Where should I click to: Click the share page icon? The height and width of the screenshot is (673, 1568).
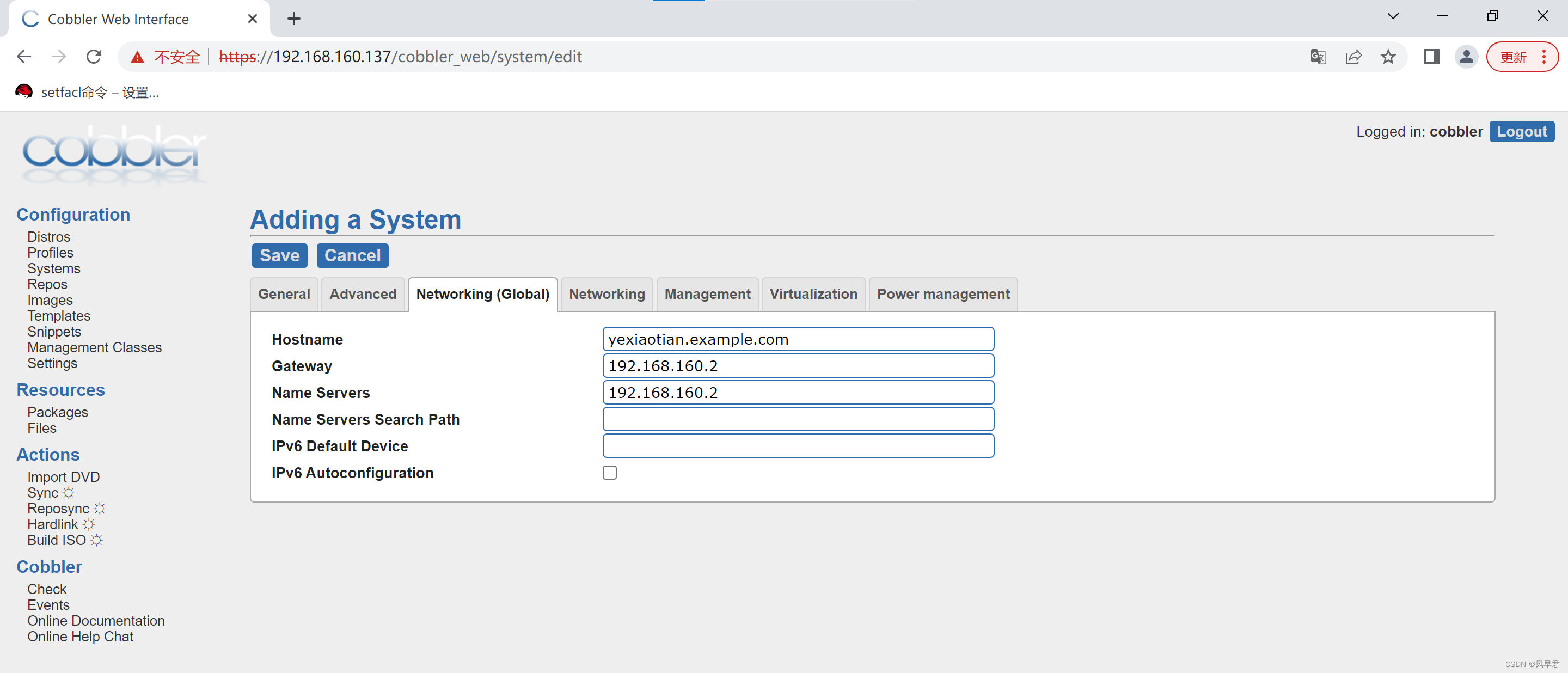point(1353,57)
